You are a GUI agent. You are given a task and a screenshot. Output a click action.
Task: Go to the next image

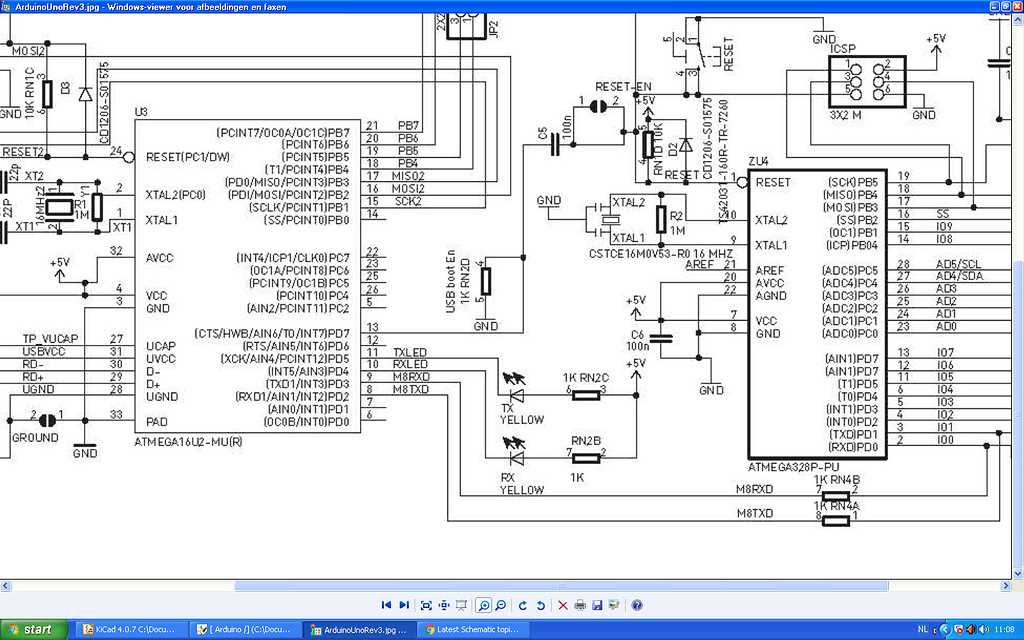tap(404, 605)
